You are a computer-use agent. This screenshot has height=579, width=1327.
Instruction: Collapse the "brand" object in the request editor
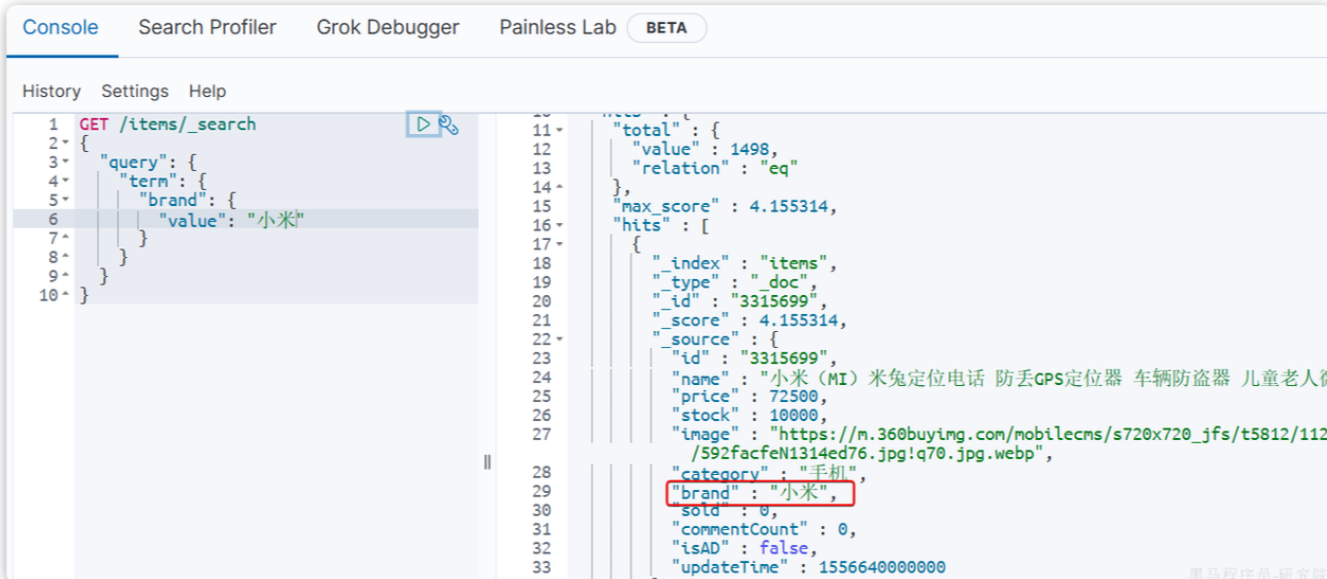[65, 200]
